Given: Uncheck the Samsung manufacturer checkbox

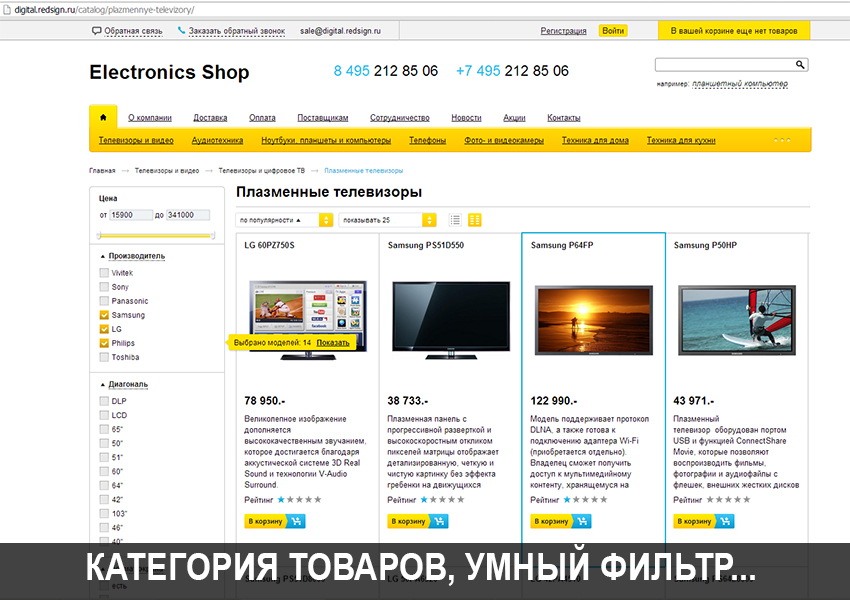Looking at the screenshot, I should (104, 315).
